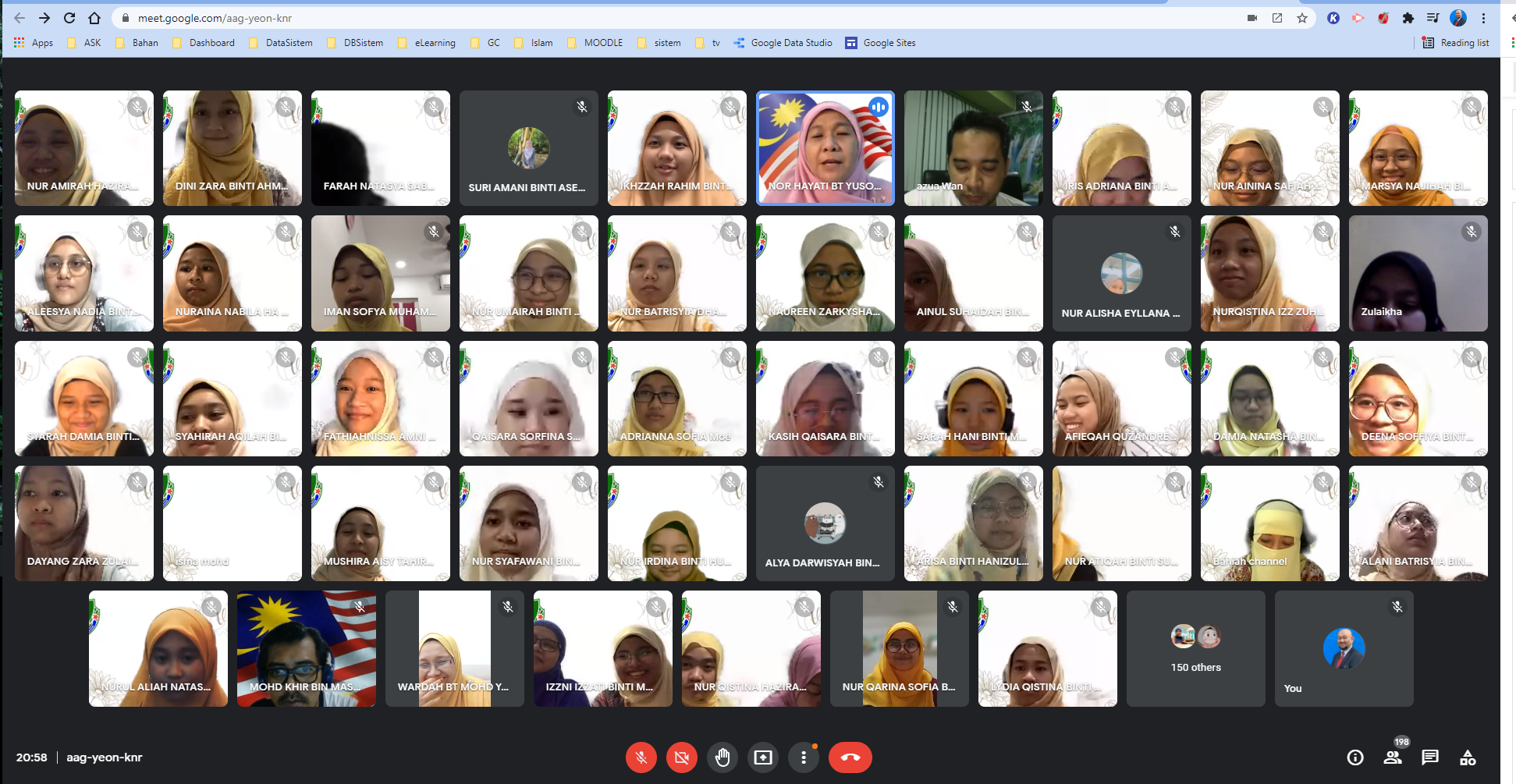This screenshot has height=784, width=1516.
Task: Open the Activities shapes icon
Action: tap(1468, 757)
